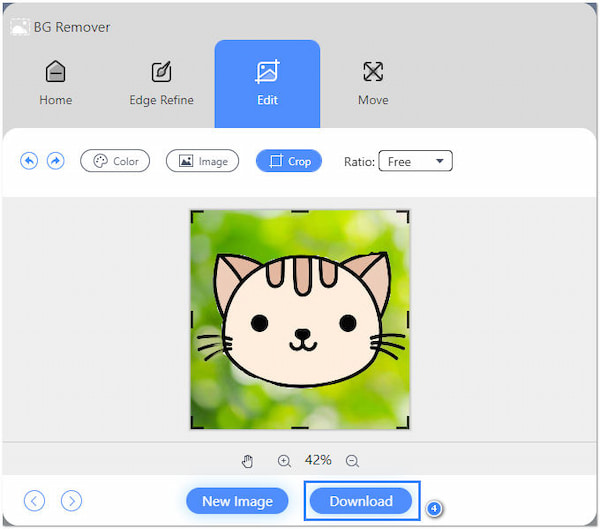Switch to the Edge Refine tab
The width and height of the screenshot is (600, 529).
pos(161,83)
